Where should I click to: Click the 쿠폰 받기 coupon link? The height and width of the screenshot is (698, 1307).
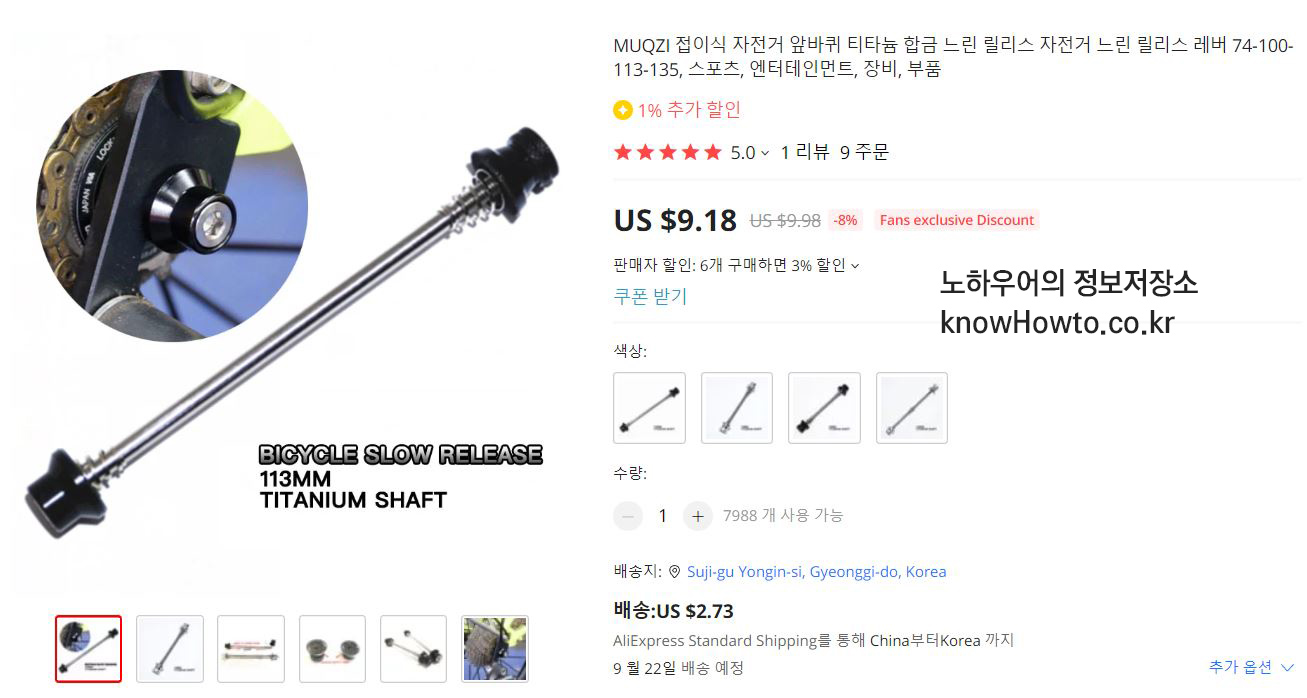click(650, 296)
